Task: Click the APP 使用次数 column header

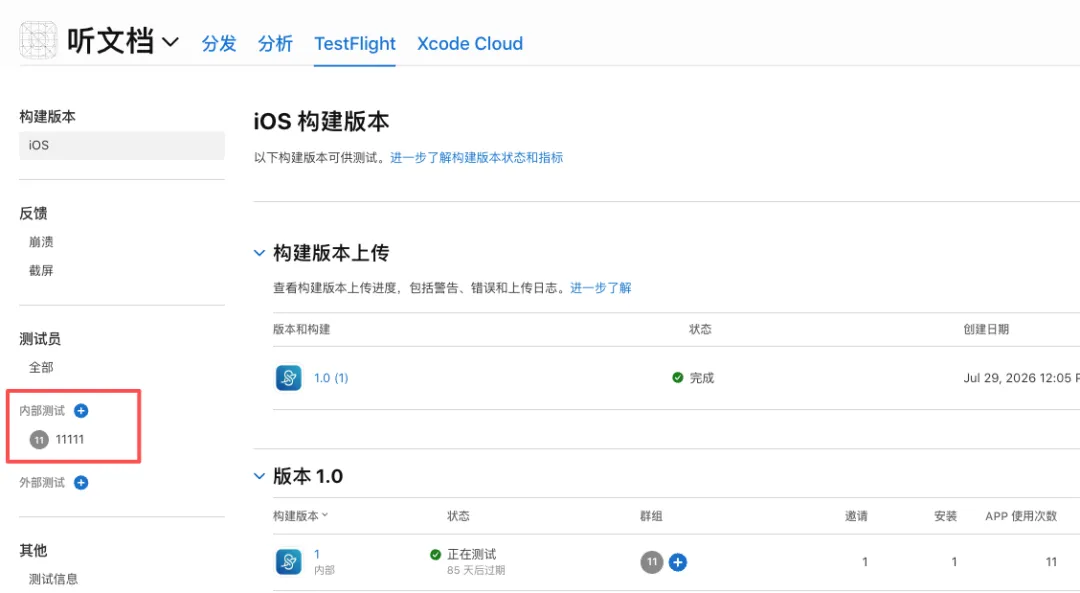Action: point(1021,516)
